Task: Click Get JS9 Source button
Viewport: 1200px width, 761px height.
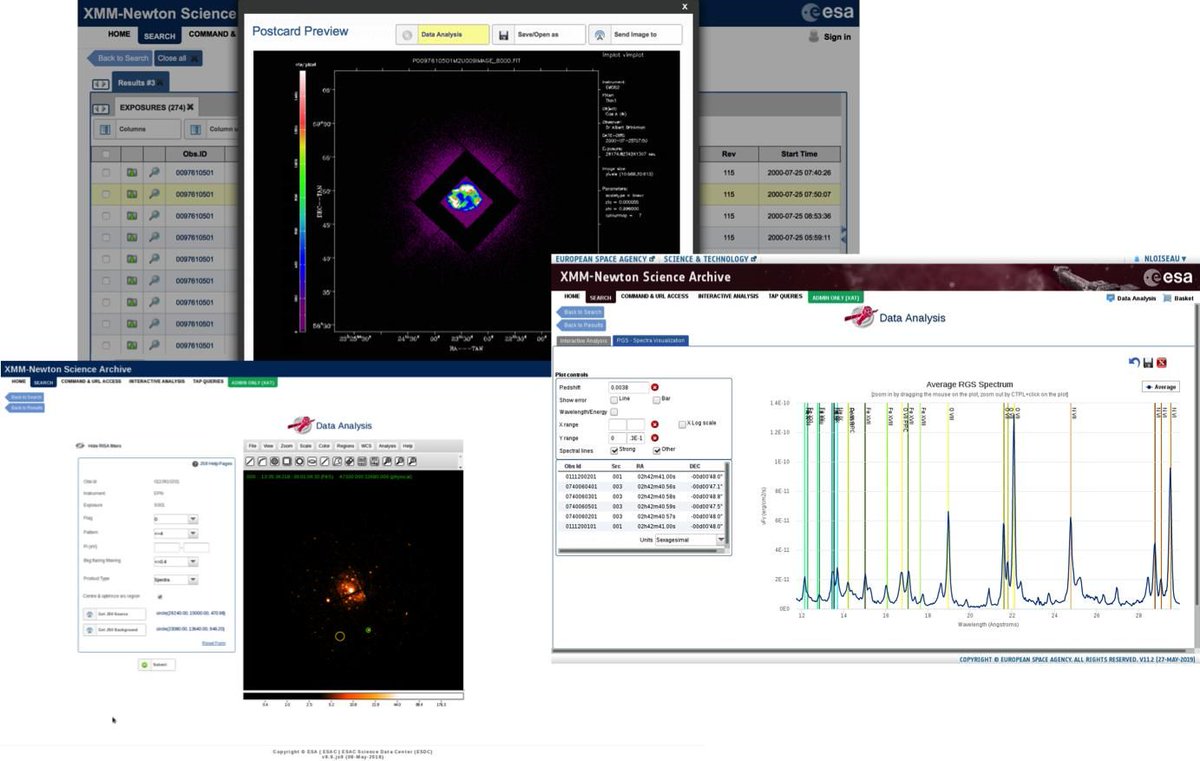Action: [114, 614]
